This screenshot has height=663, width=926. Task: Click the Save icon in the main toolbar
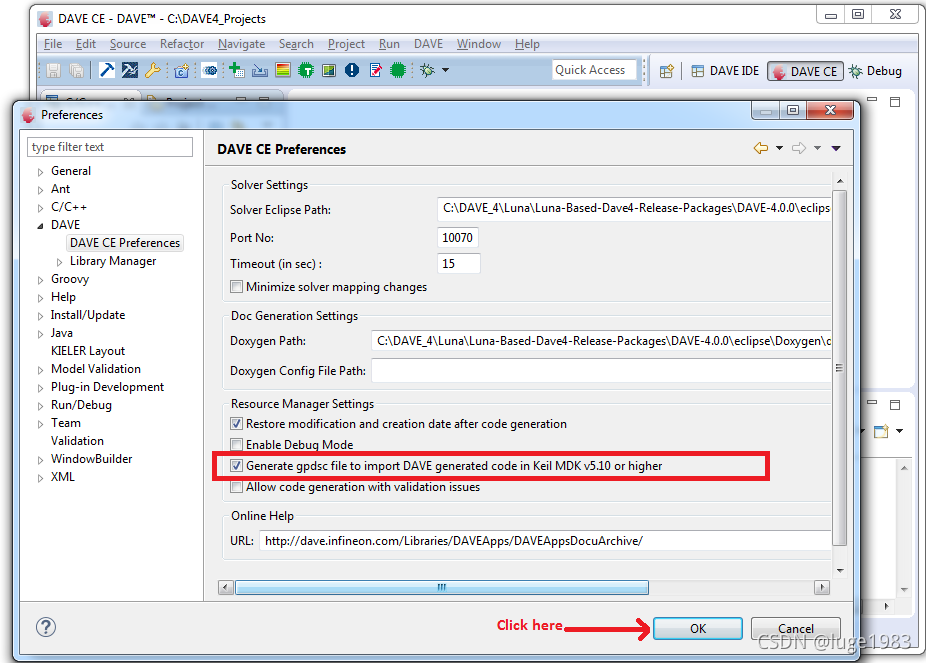coord(53,71)
